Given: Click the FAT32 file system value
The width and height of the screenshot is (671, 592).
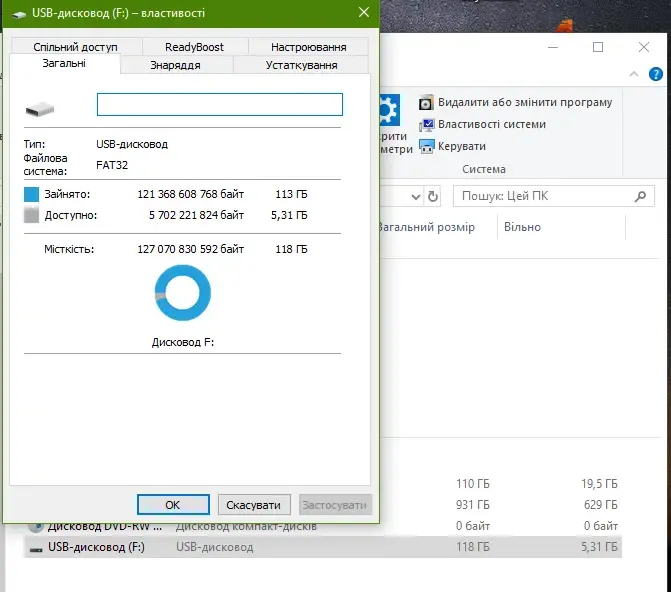Looking at the screenshot, I should click(x=112, y=165).
